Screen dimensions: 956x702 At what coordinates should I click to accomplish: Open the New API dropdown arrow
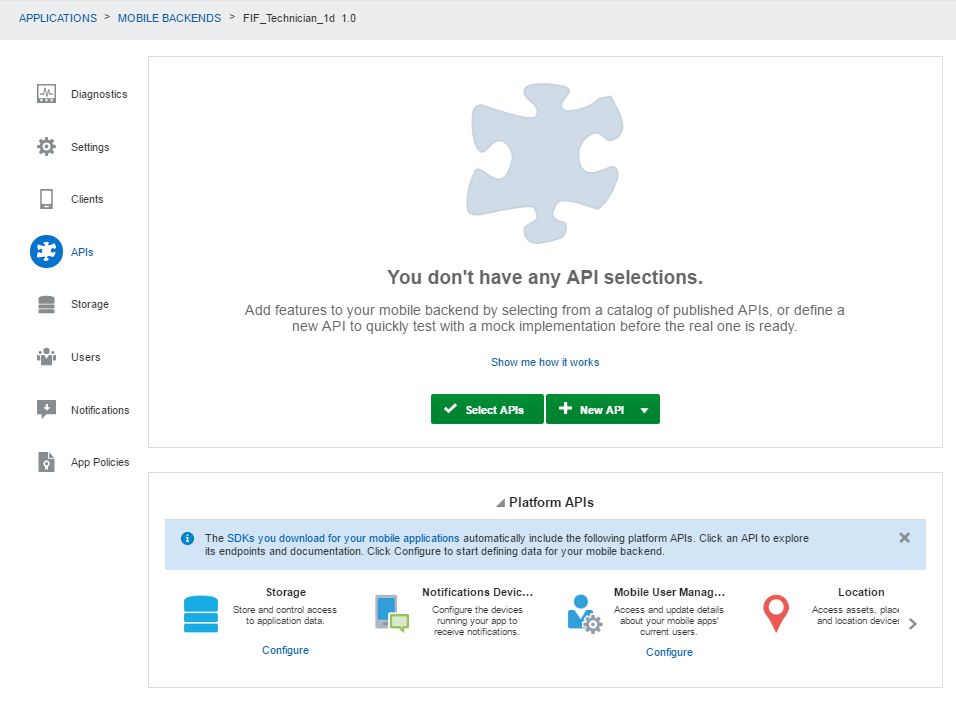pos(644,409)
